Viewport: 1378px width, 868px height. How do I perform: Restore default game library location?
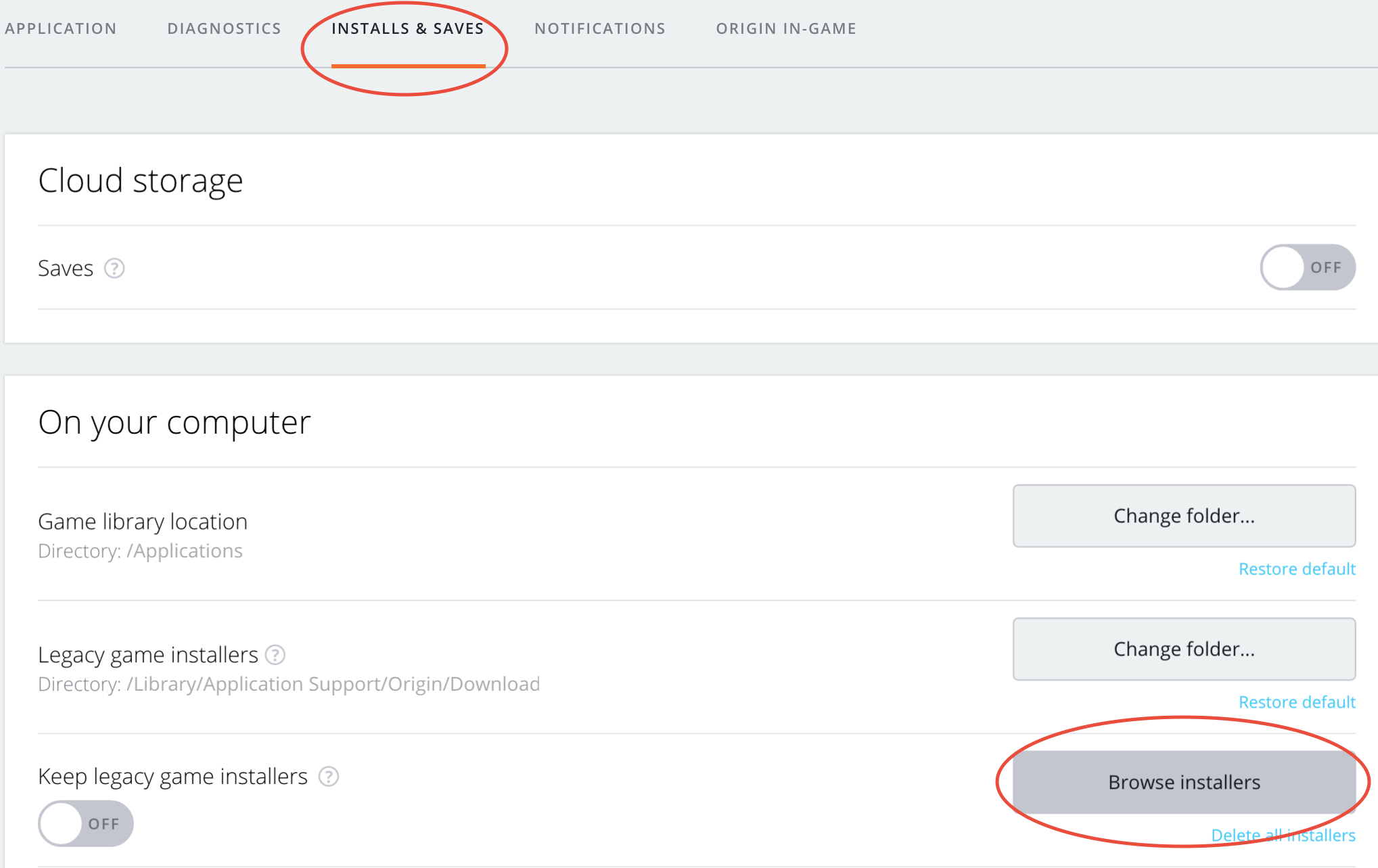[x=1296, y=569]
